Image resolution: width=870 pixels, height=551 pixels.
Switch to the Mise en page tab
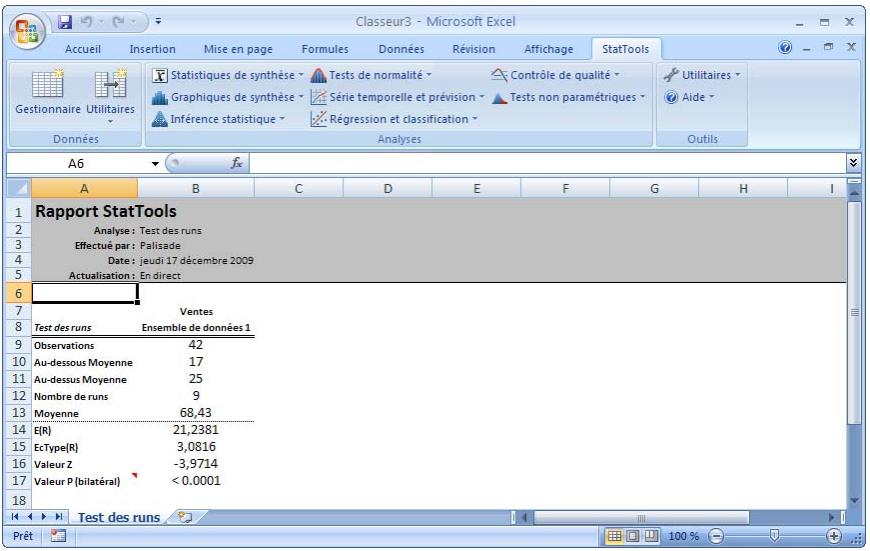click(238, 49)
